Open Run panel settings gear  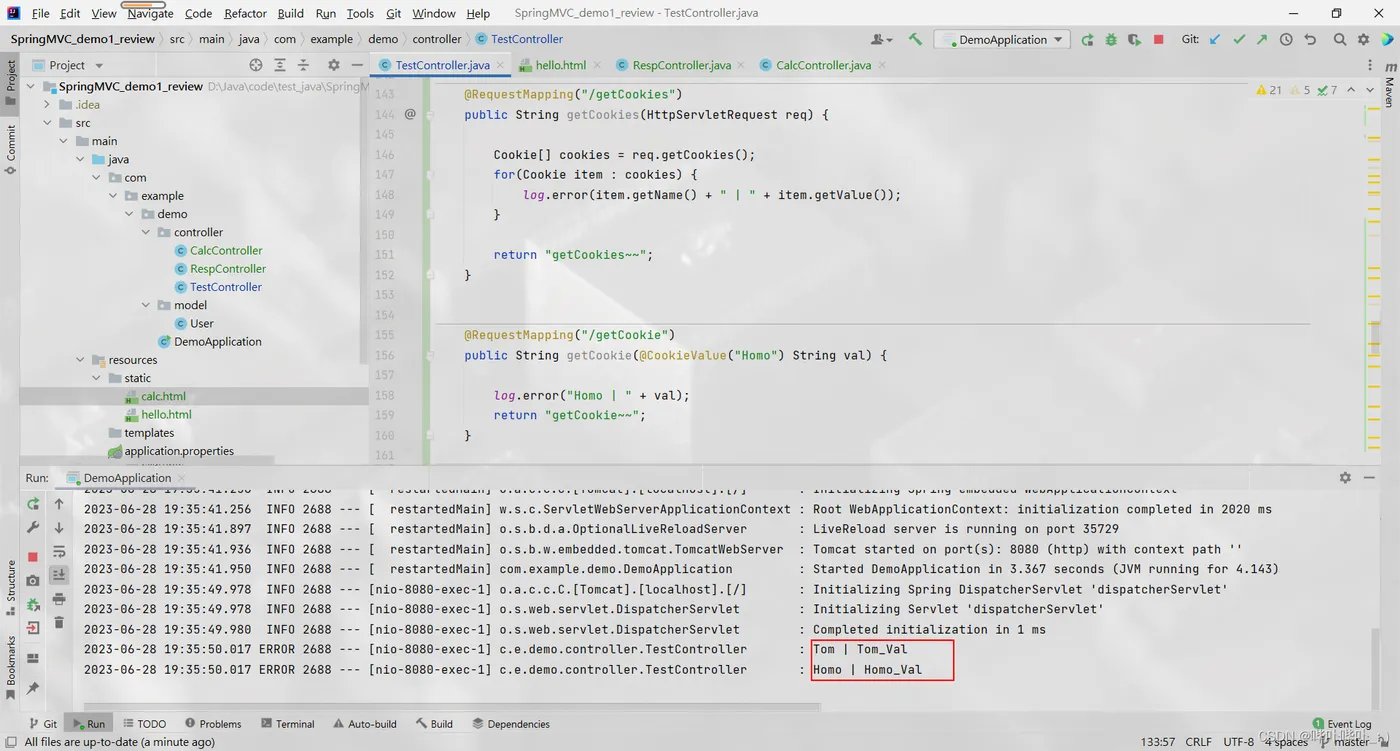[1345, 478]
